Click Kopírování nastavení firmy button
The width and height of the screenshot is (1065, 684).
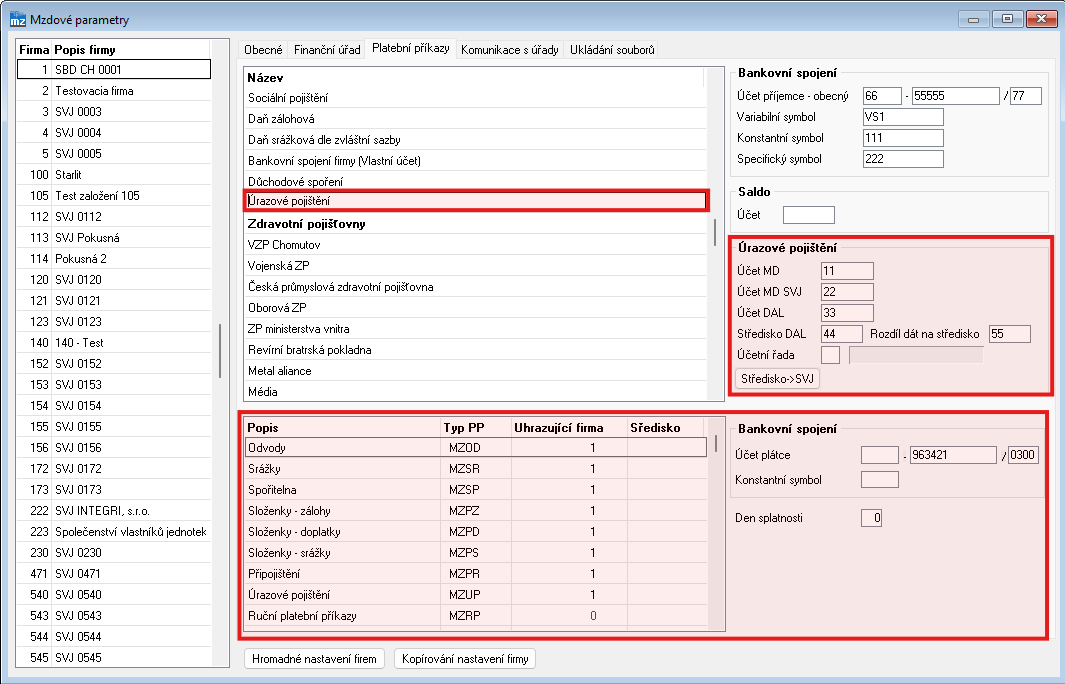pos(466,658)
